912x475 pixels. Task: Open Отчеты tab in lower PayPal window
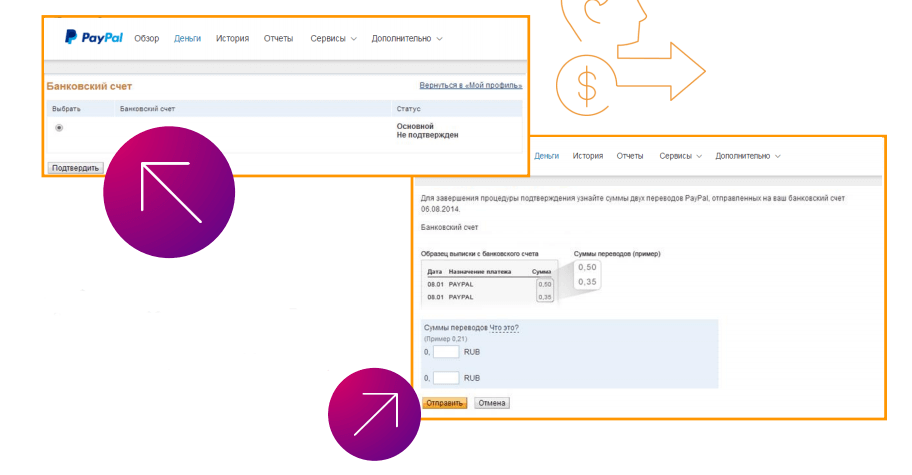tap(630, 156)
